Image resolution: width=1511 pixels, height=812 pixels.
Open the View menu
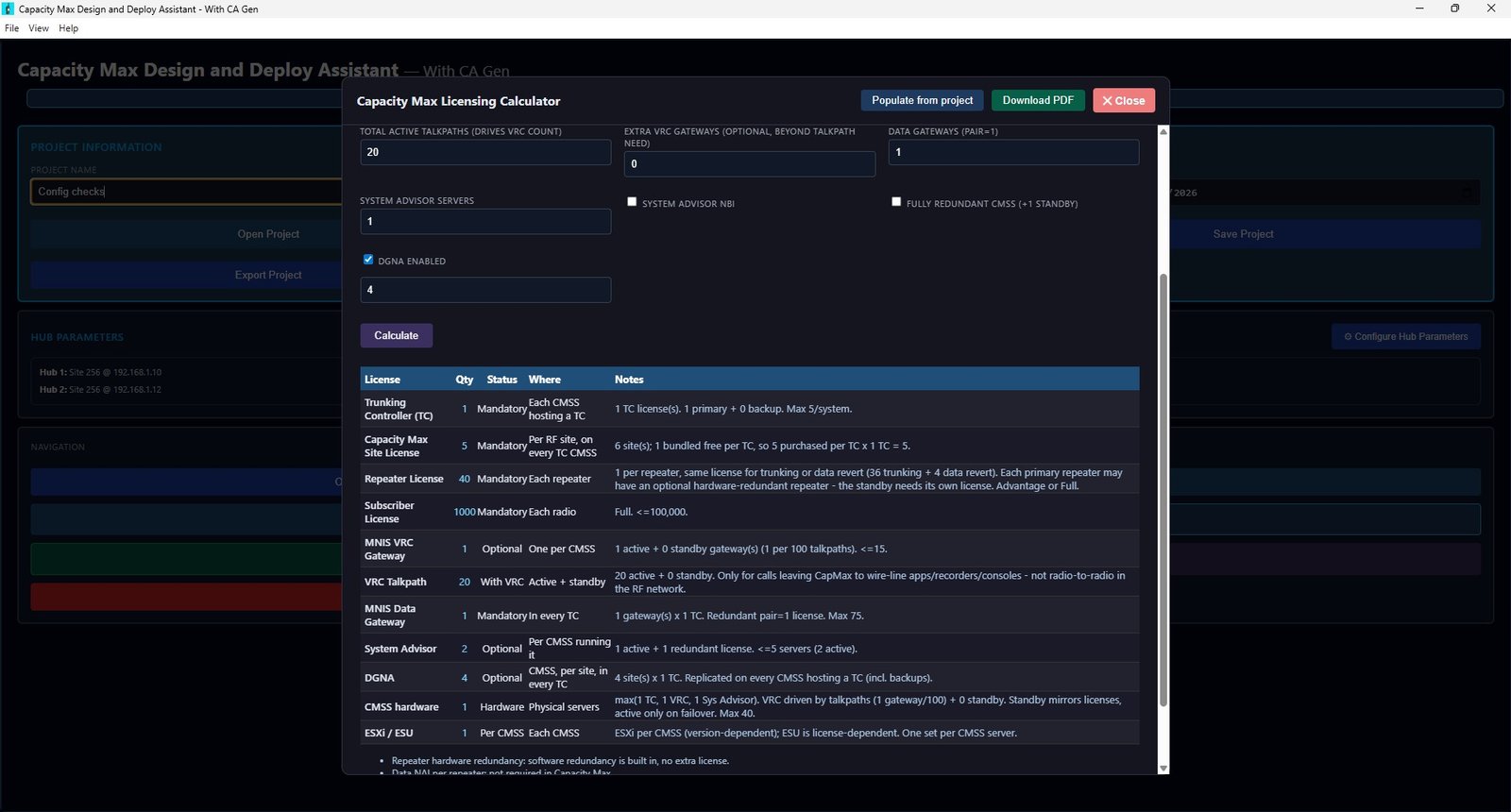coord(39,28)
